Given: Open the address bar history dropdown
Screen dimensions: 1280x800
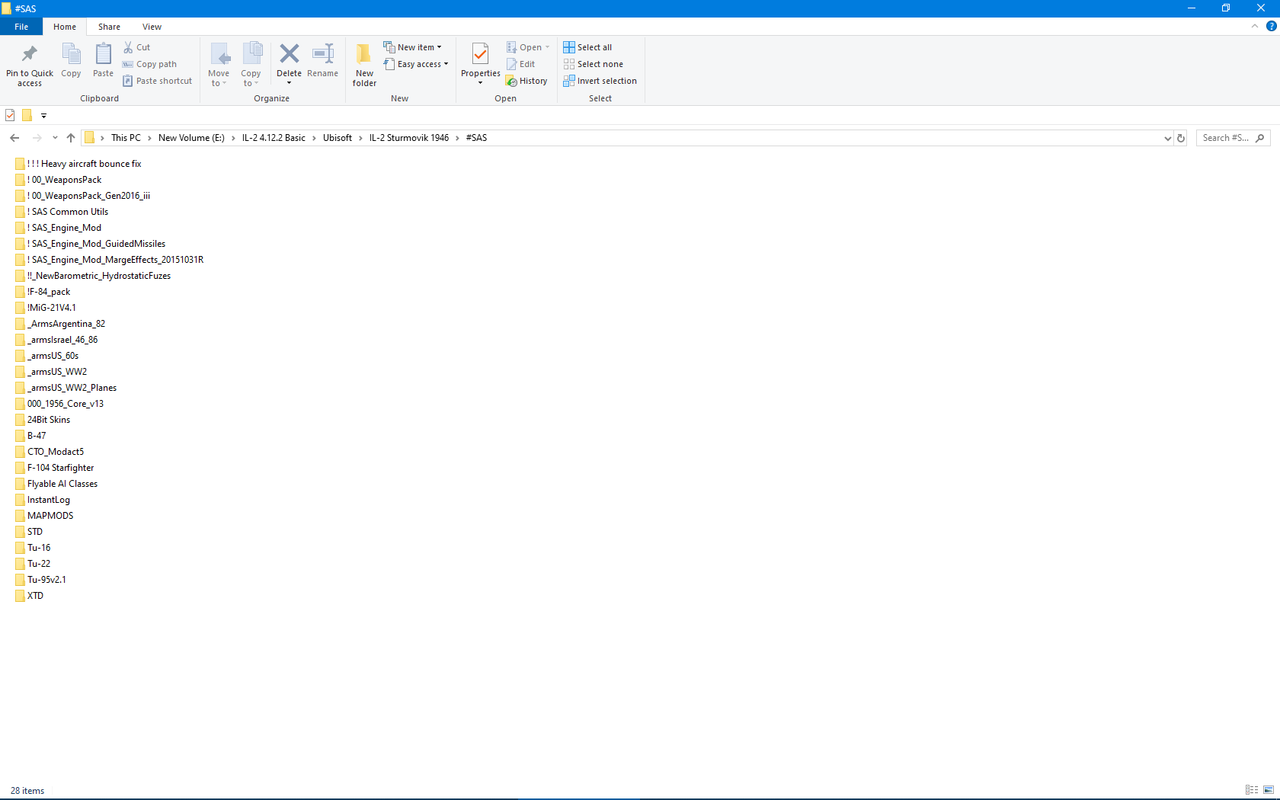Looking at the screenshot, I should [1167, 137].
